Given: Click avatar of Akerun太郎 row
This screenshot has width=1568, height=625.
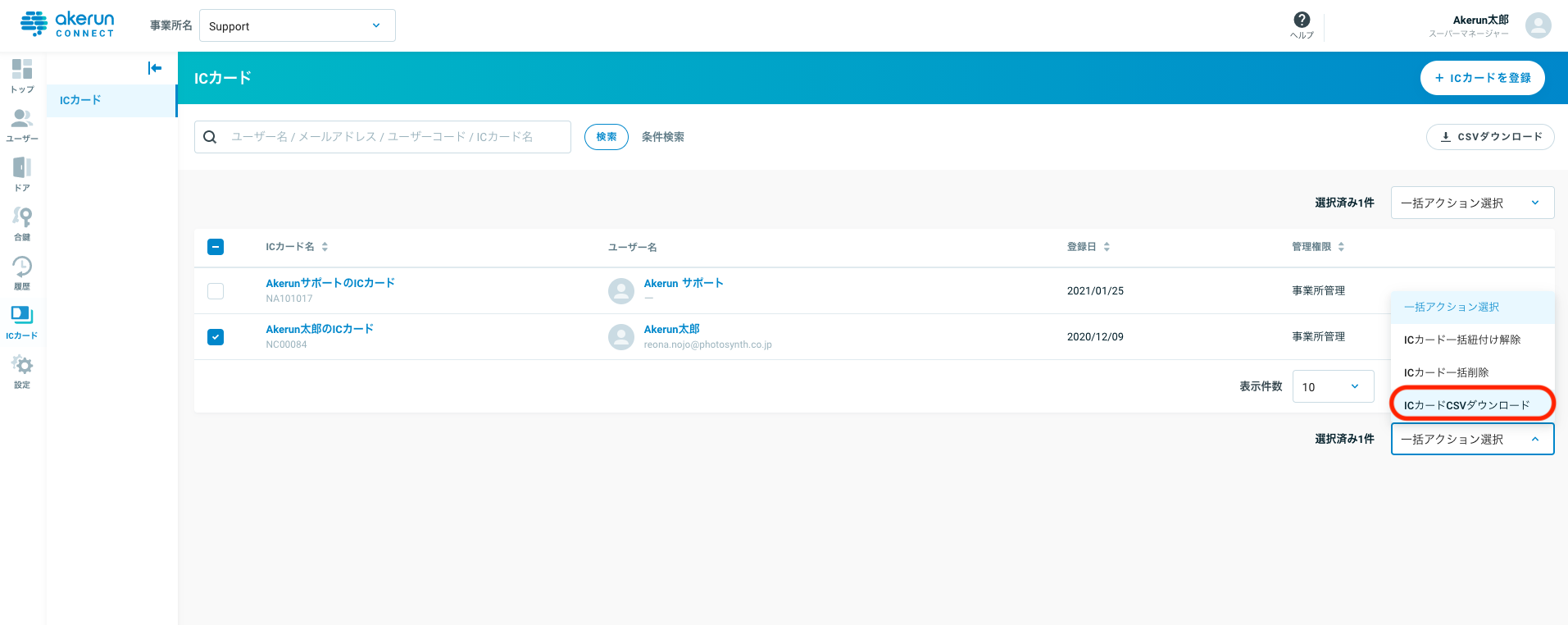Looking at the screenshot, I should point(621,337).
